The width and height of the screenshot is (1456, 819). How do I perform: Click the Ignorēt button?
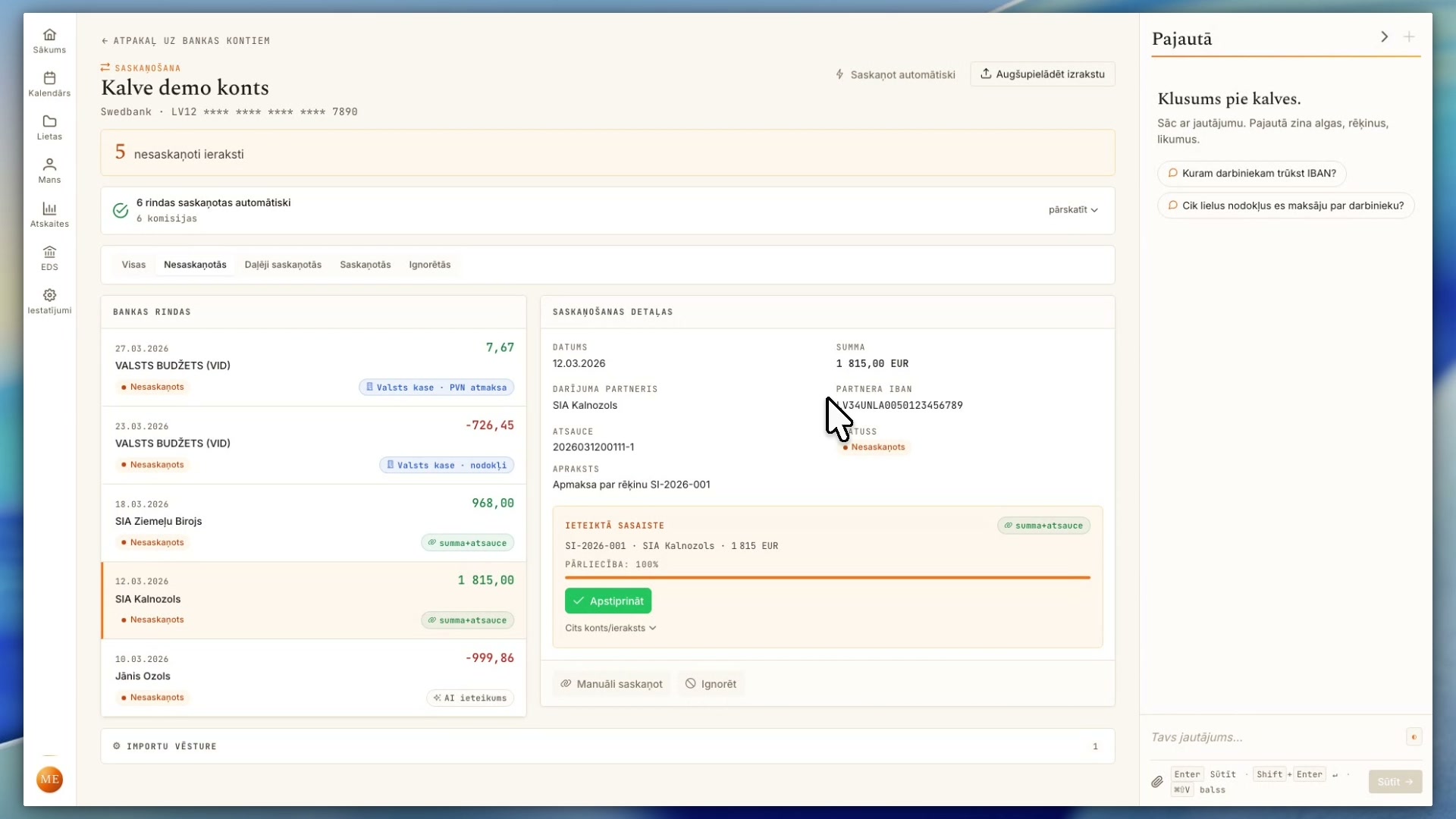[711, 684]
